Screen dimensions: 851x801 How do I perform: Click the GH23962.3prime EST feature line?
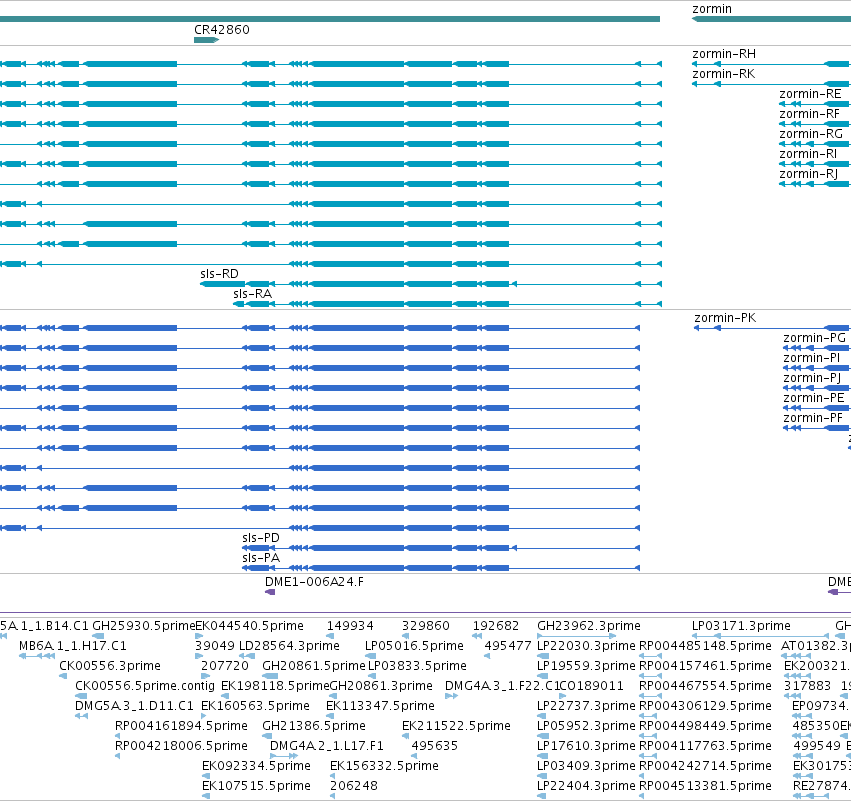[576, 636]
